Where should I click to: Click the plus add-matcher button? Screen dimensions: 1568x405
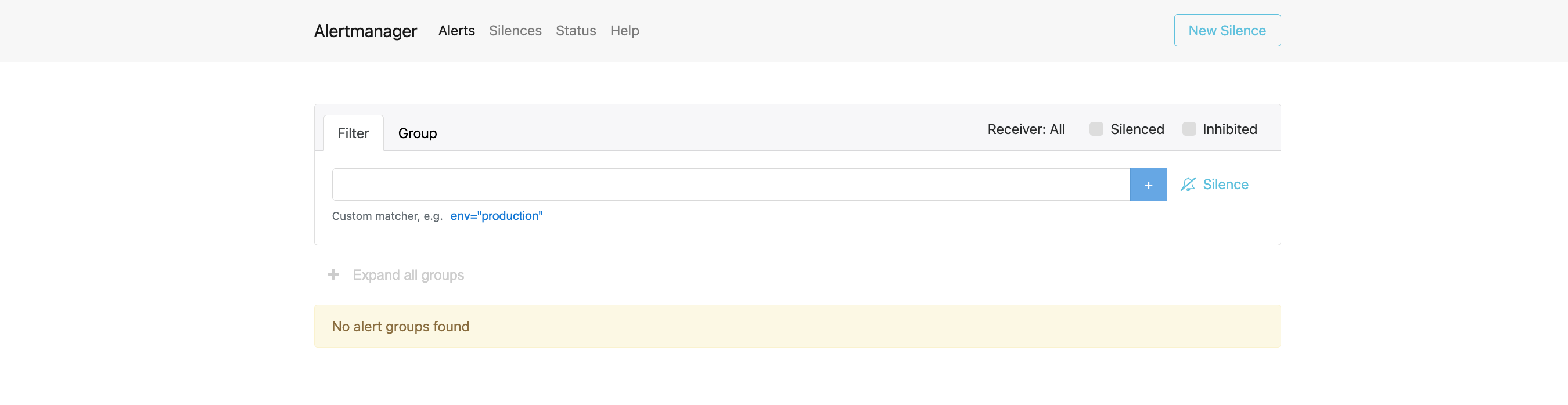click(1148, 185)
